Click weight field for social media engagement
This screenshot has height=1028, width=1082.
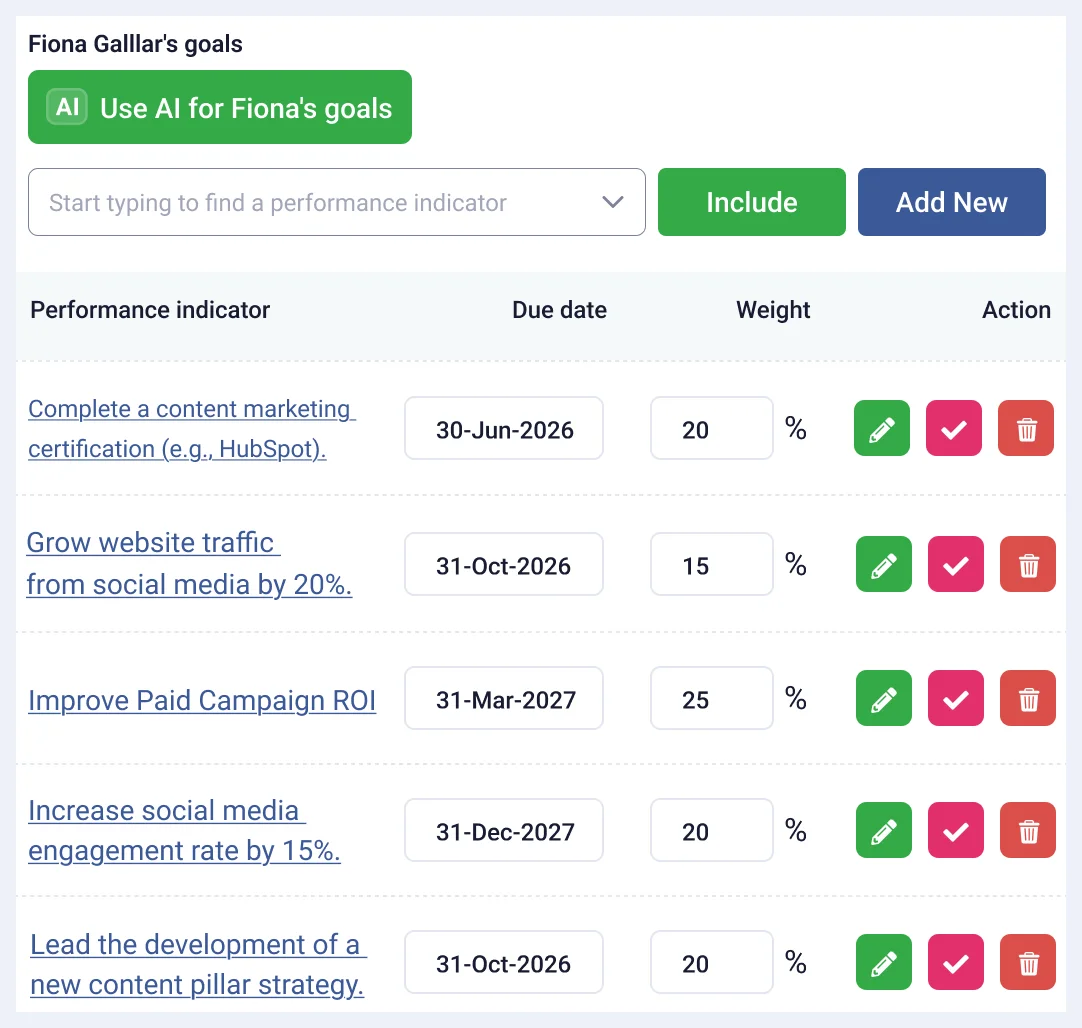click(x=711, y=830)
